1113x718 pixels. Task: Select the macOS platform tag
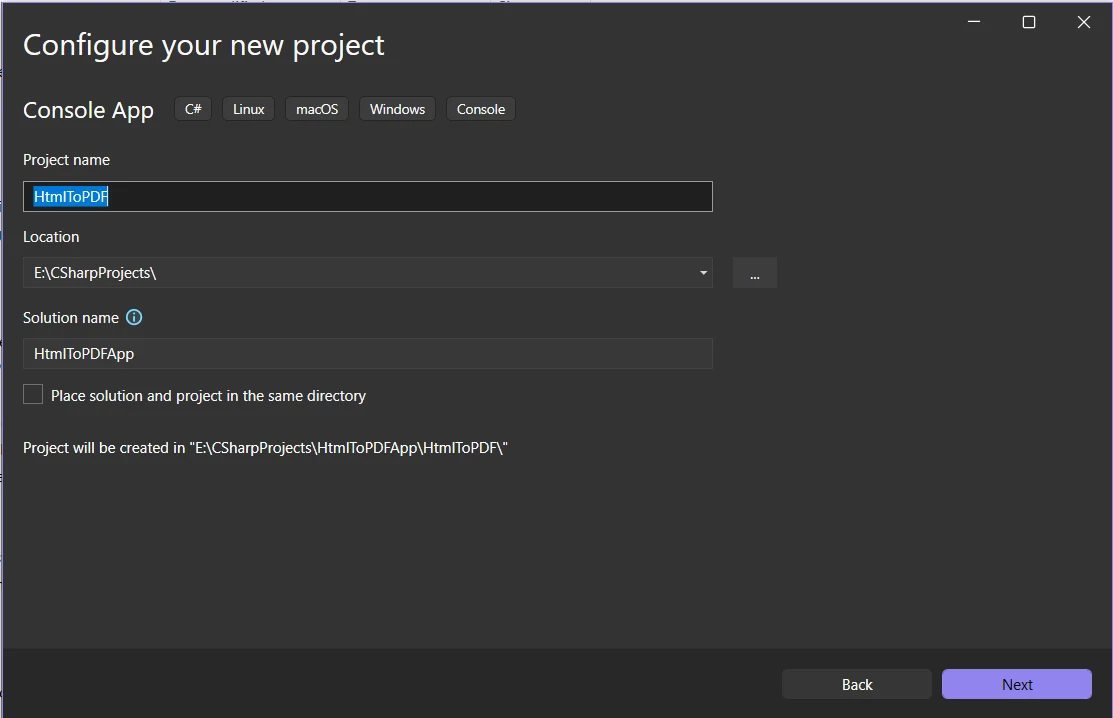click(317, 109)
